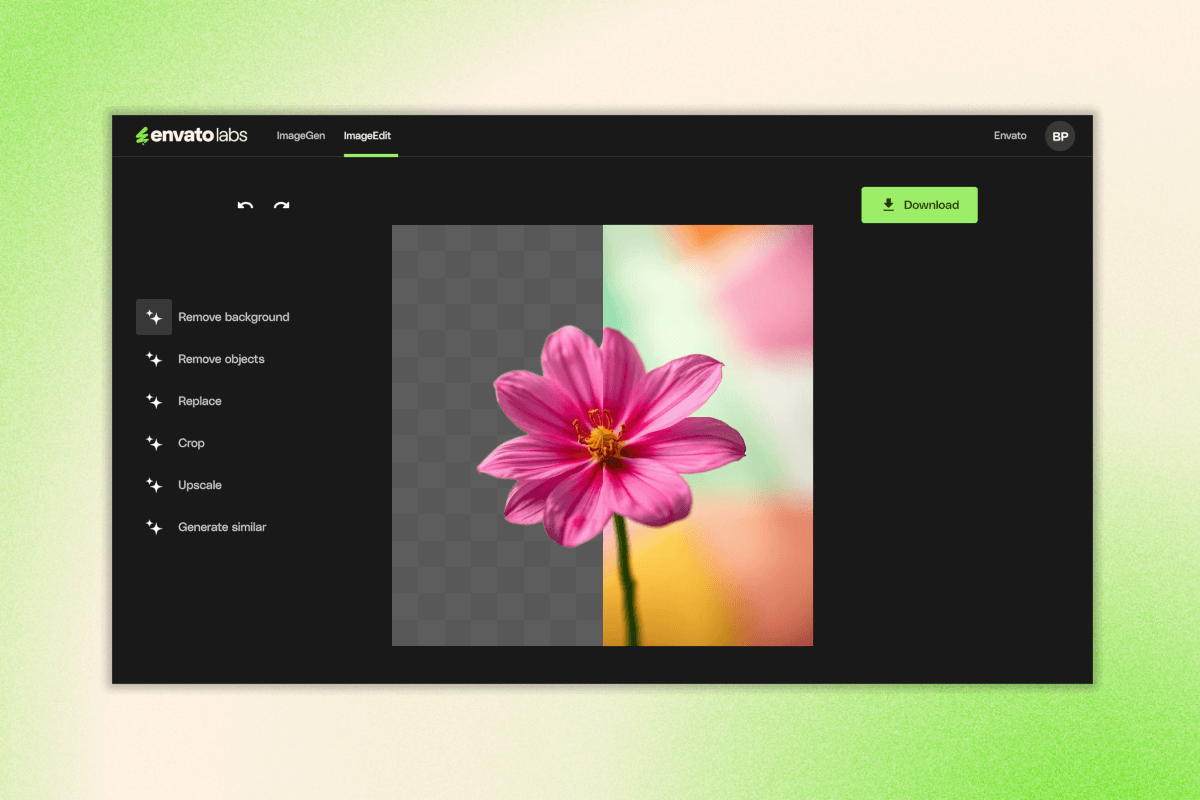Click the redo arrow icon
The image size is (1200, 800).
(x=281, y=206)
